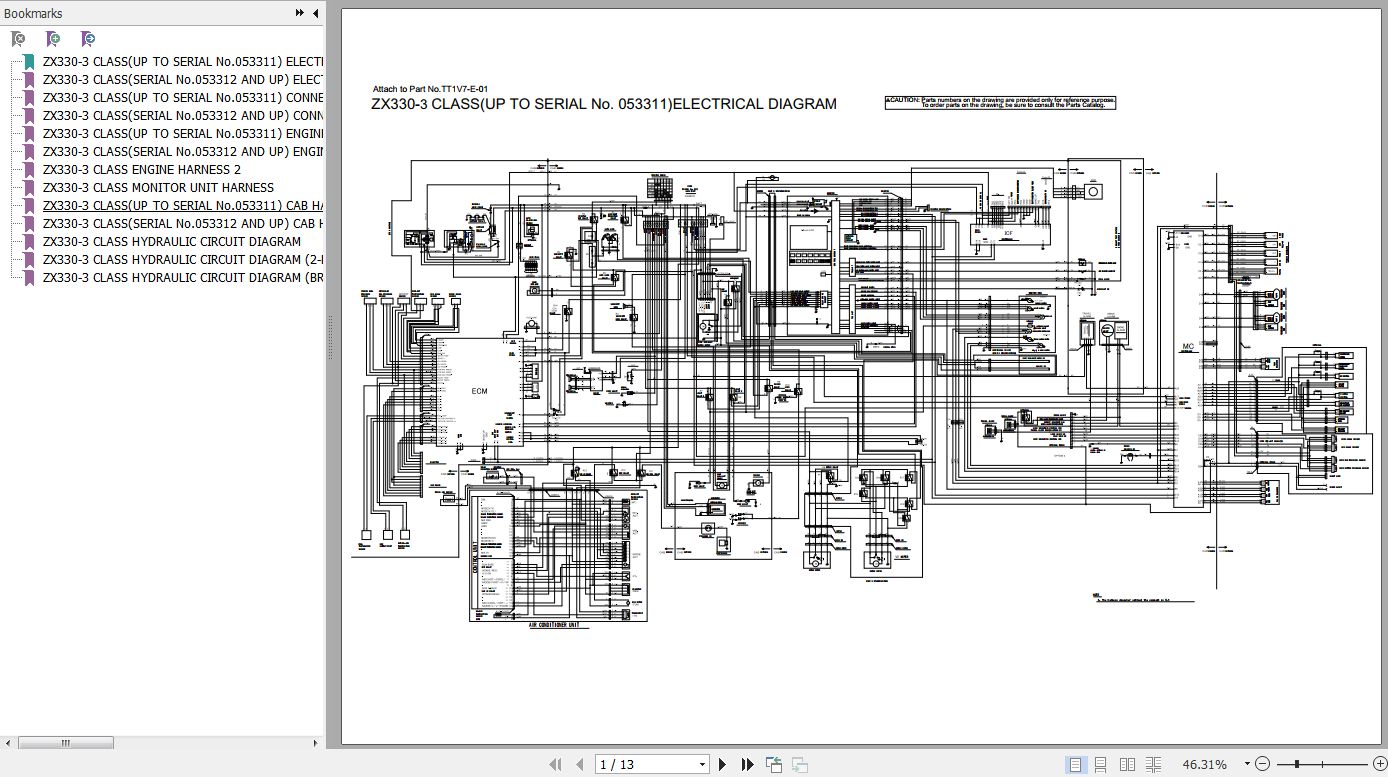Go to the next page

coord(722,765)
